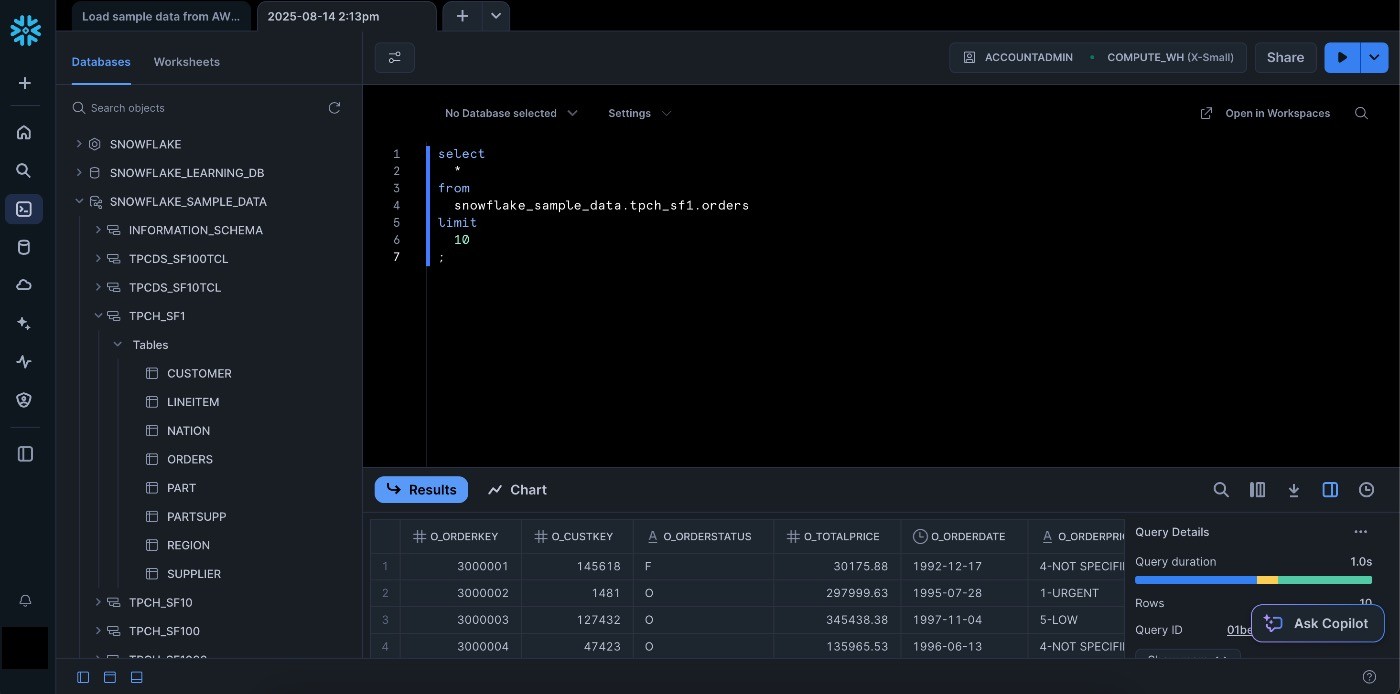Viewport: 1400px width, 694px height.
Task: Open in Workspaces link
Action: tap(1265, 113)
